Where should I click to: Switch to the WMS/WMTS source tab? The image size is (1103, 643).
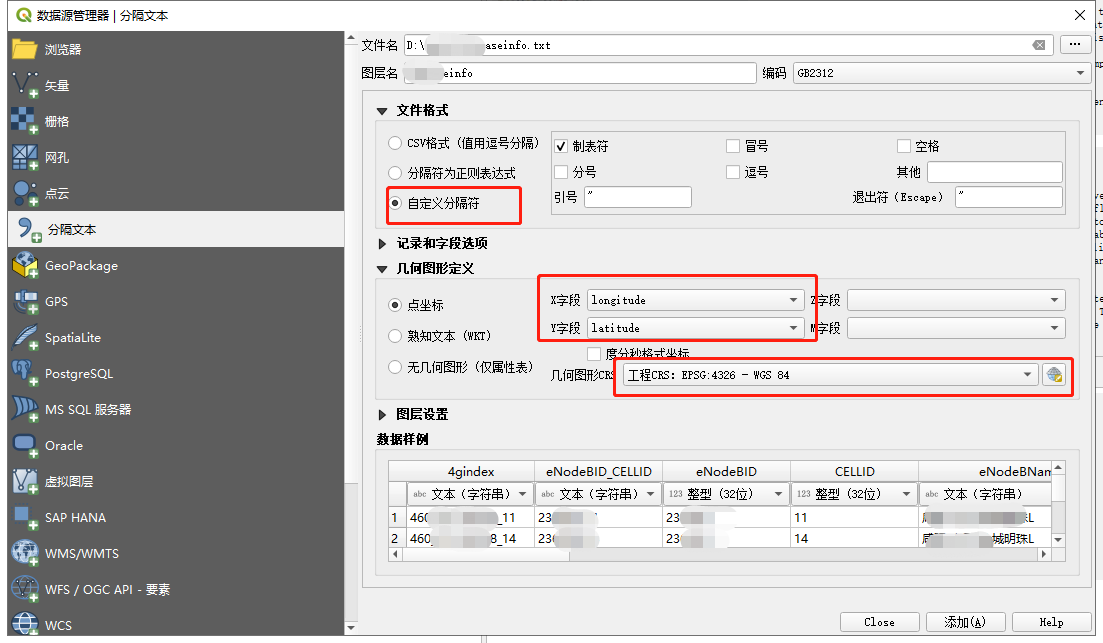(x=80, y=554)
